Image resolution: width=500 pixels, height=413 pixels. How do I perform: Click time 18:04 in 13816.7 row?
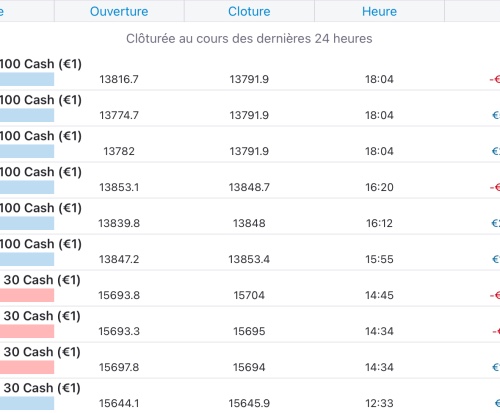coord(379,79)
